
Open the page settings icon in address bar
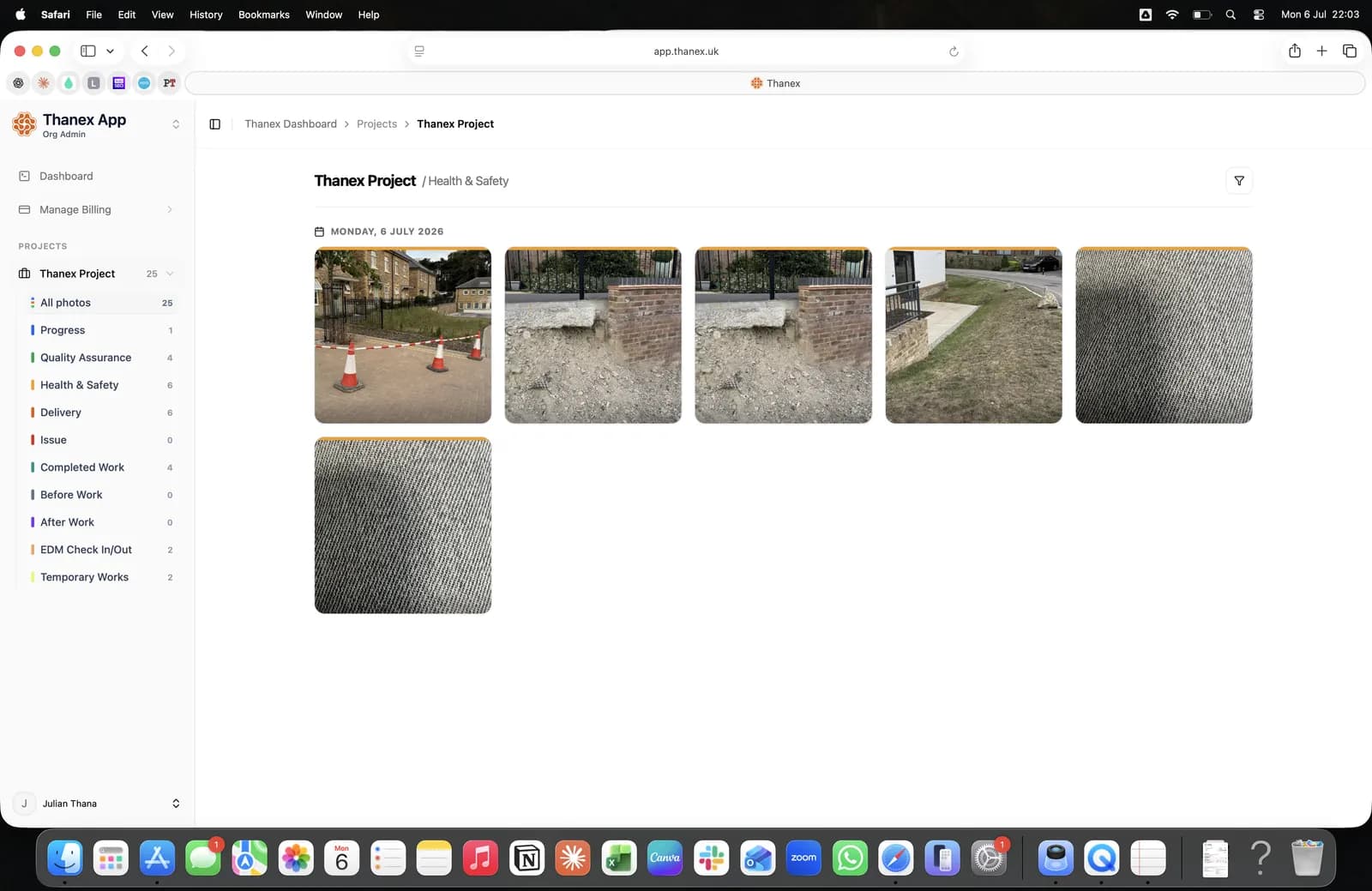point(419,51)
